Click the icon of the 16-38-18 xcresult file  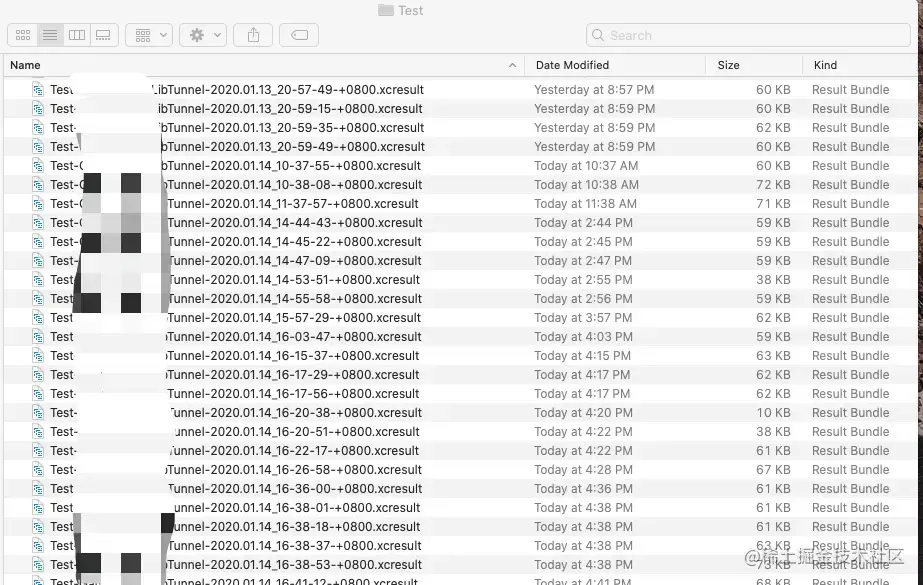(x=38, y=527)
